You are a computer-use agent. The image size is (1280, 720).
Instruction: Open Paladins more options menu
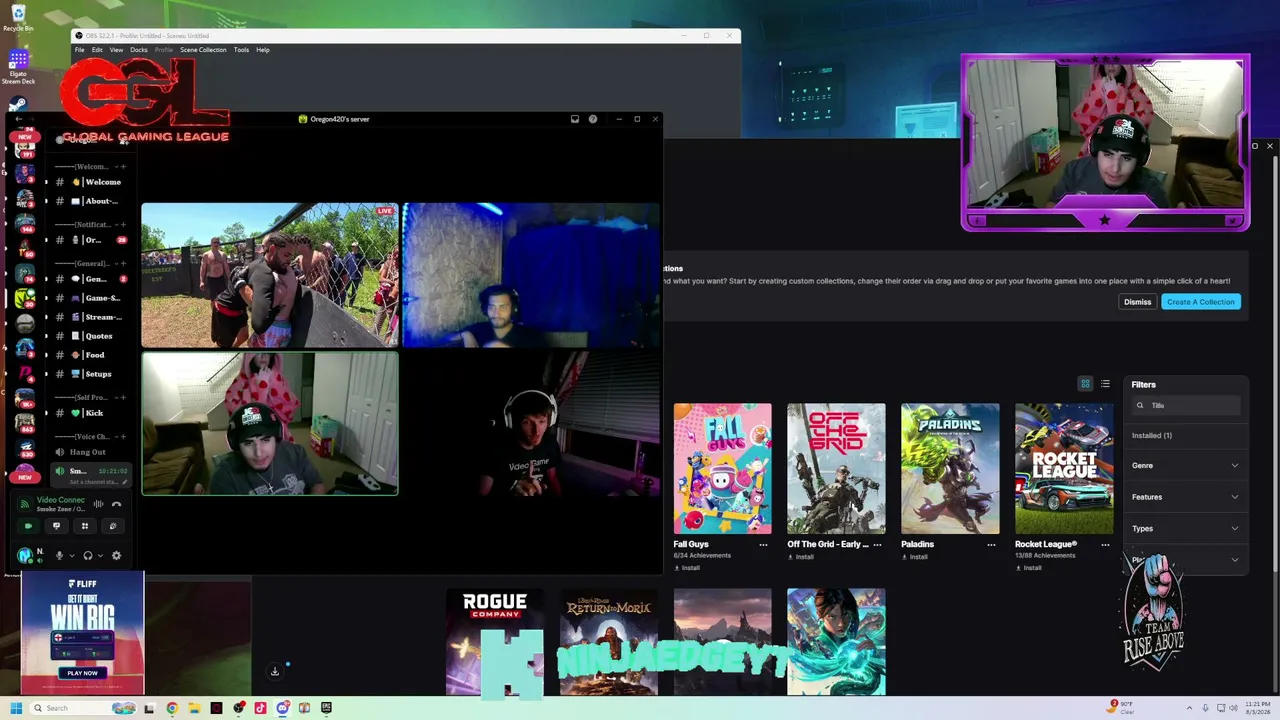coord(992,545)
